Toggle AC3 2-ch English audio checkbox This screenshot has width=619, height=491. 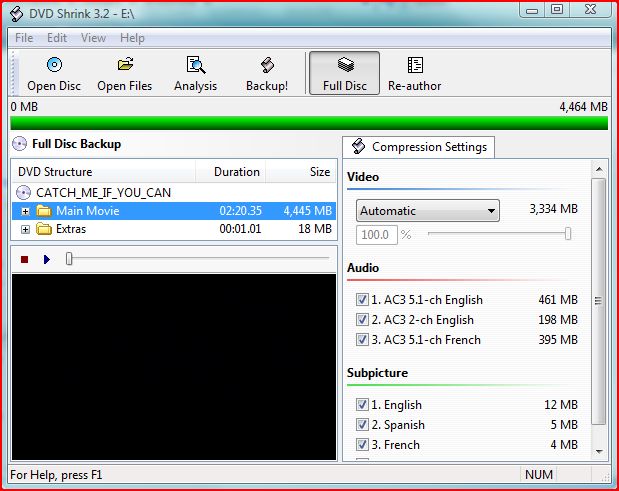(362, 320)
